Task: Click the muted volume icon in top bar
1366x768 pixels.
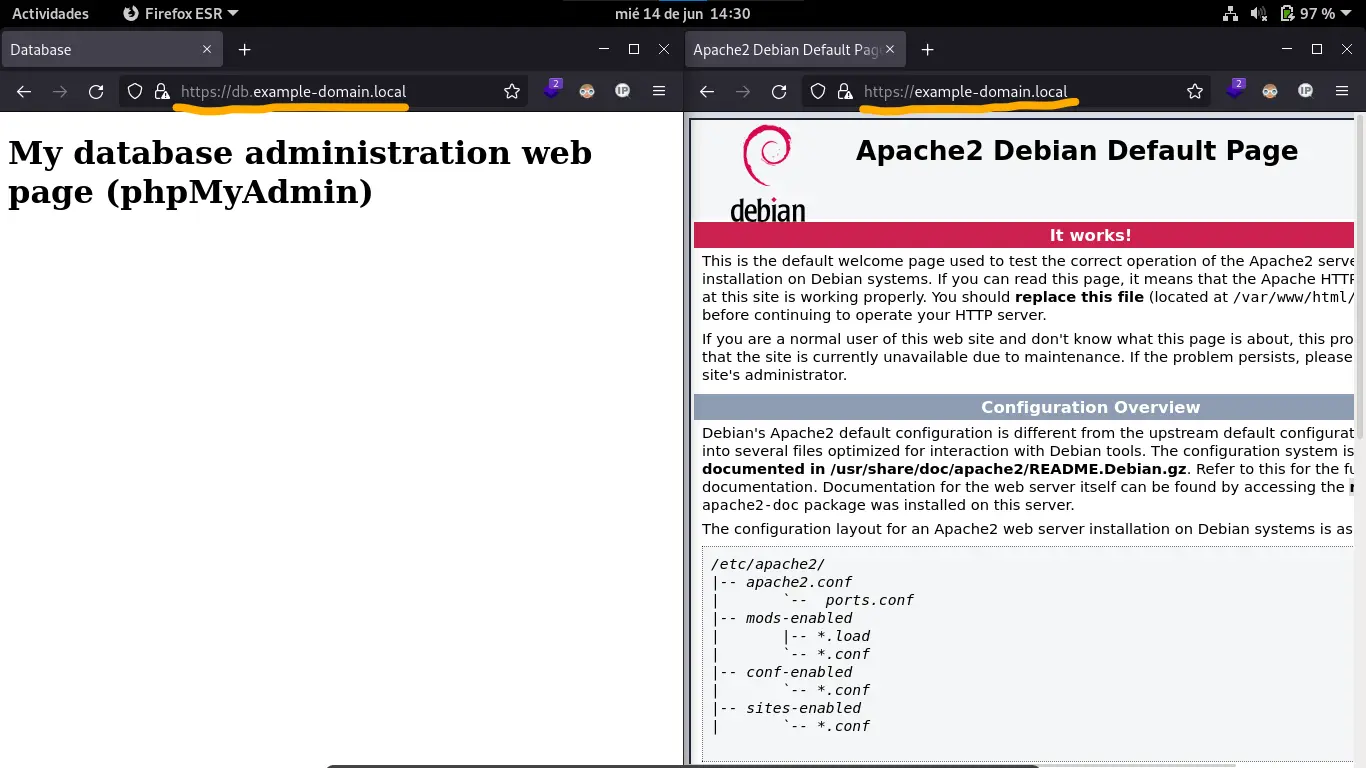Action: (x=1259, y=14)
